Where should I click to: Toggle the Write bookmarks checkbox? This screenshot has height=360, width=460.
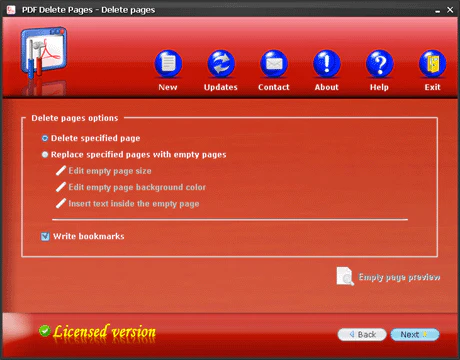[x=45, y=236]
